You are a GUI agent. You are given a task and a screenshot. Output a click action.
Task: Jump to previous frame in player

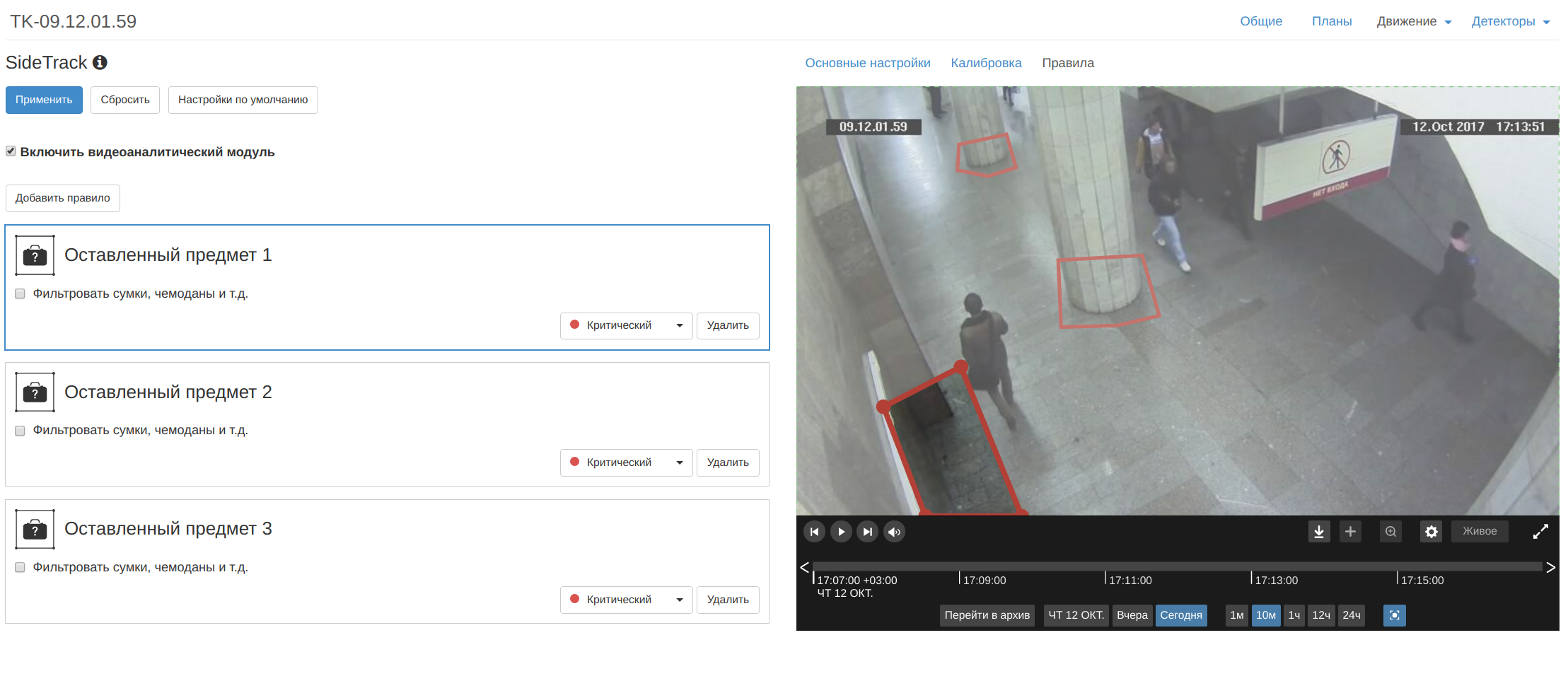coord(814,532)
